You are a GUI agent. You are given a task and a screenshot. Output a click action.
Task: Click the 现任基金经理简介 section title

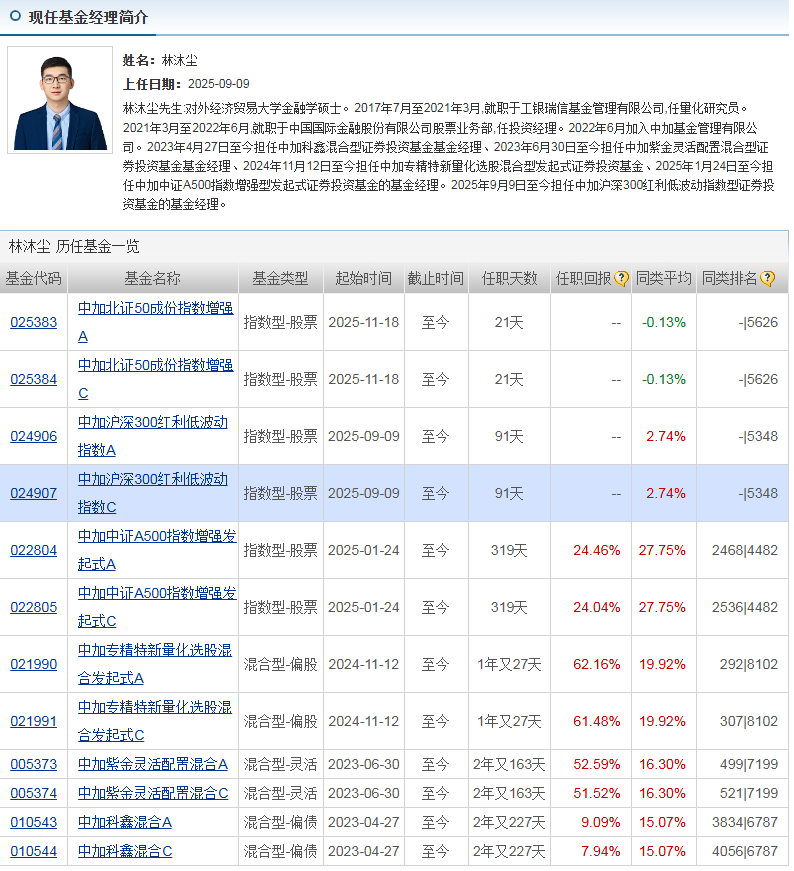[88, 17]
